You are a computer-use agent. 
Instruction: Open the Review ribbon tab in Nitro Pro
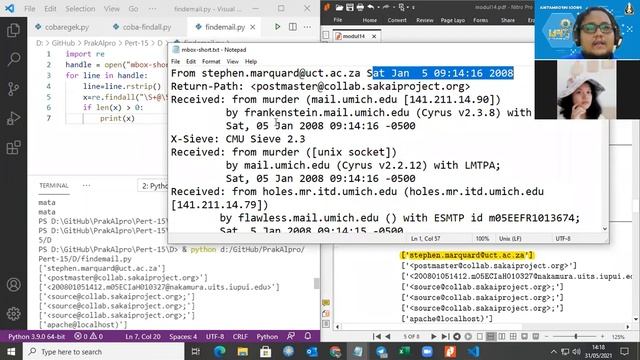[424, 20]
